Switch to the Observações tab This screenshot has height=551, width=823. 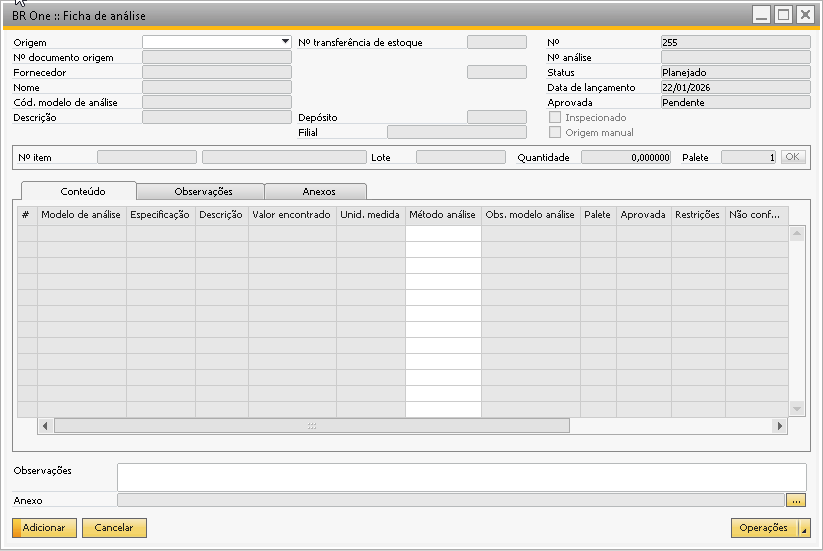tap(202, 191)
